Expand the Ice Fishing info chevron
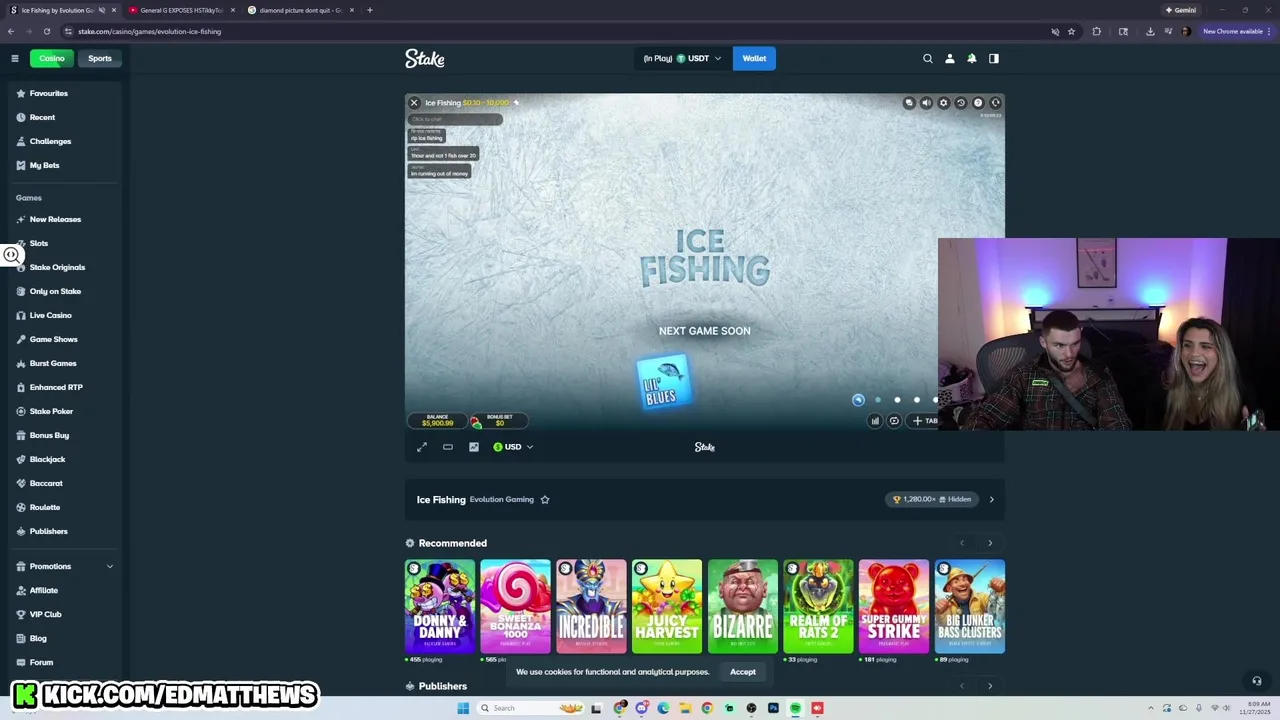The image size is (1280, 720). (992, 499)
